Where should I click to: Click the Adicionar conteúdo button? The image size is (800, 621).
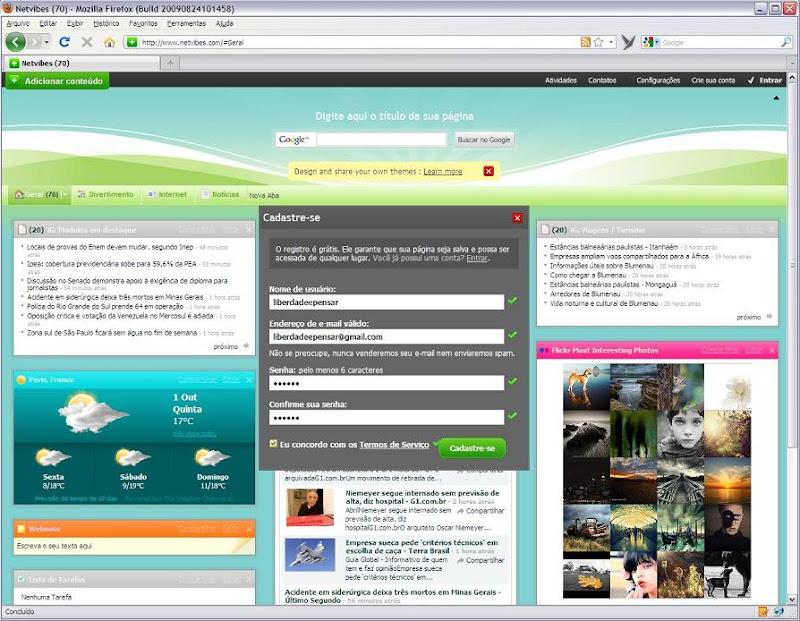tap(57, 81)
